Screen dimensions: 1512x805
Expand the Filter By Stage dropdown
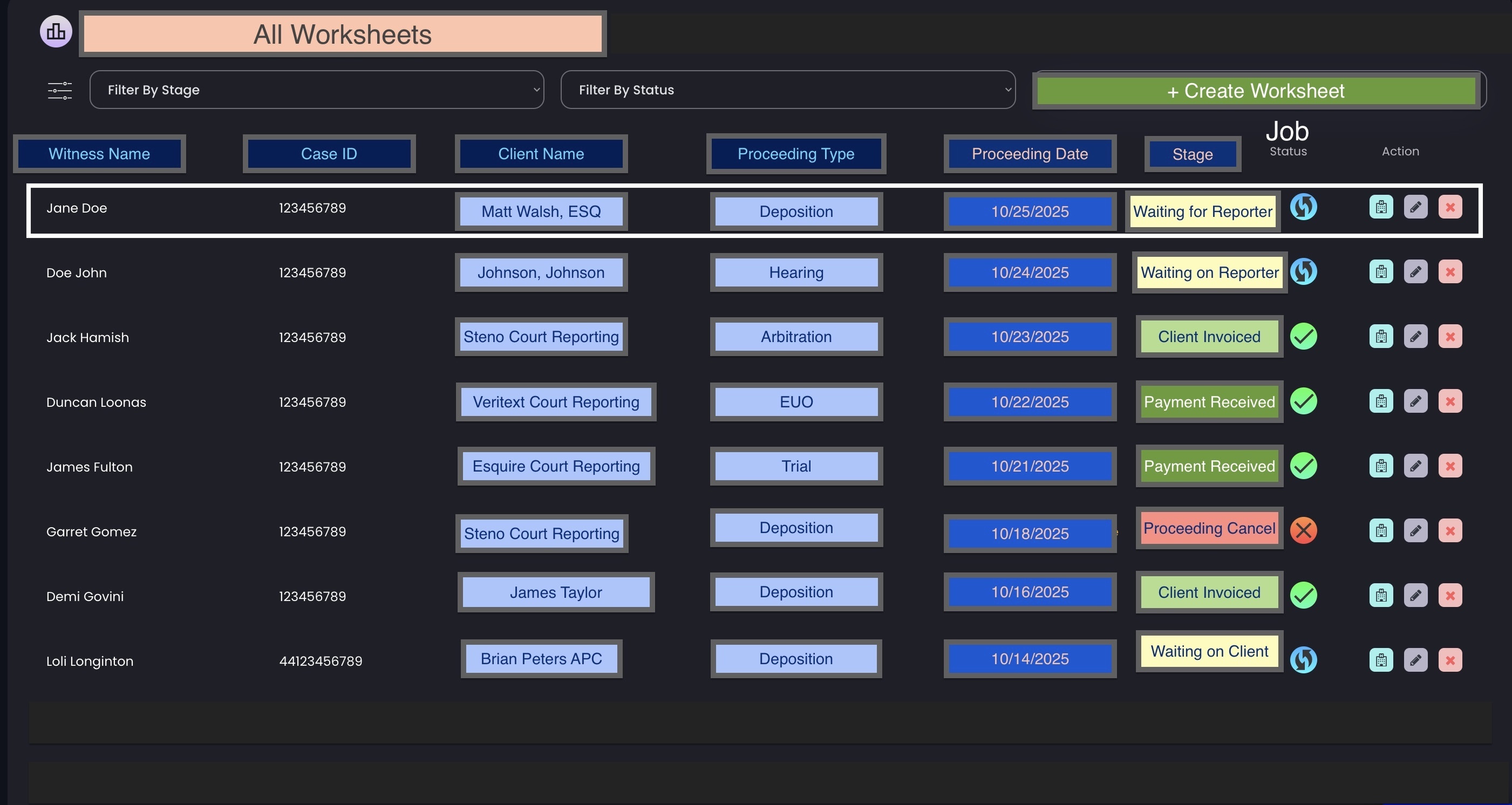point(317,90)
